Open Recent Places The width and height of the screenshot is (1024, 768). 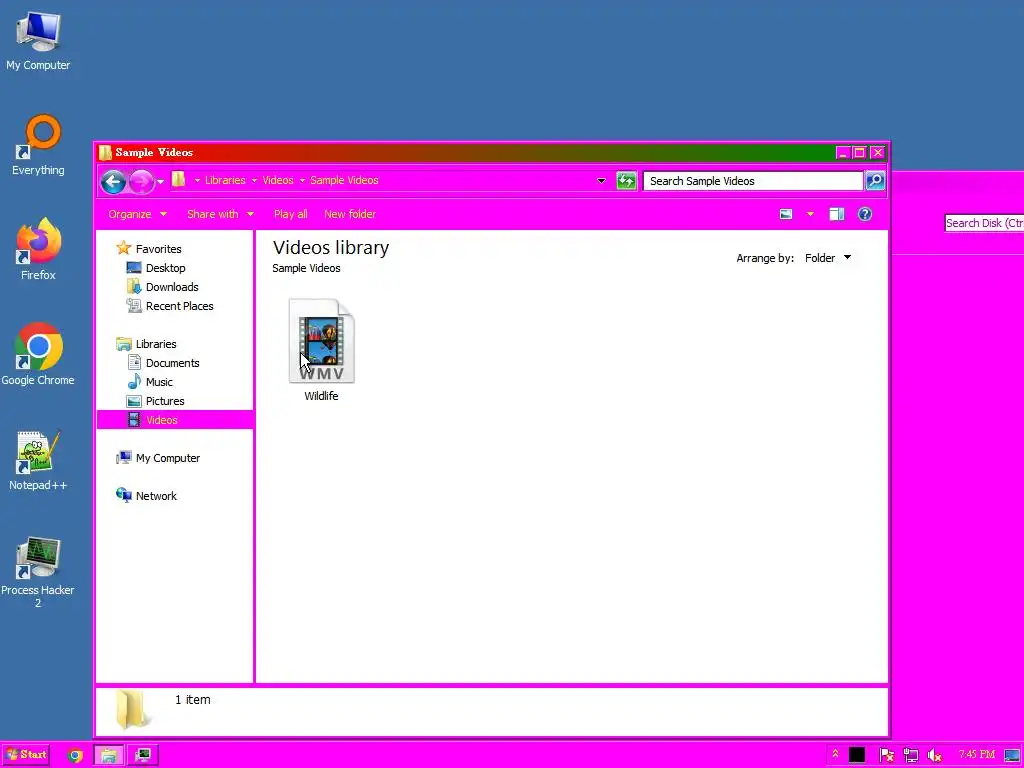pyautogui.click(x=170, y=306)
